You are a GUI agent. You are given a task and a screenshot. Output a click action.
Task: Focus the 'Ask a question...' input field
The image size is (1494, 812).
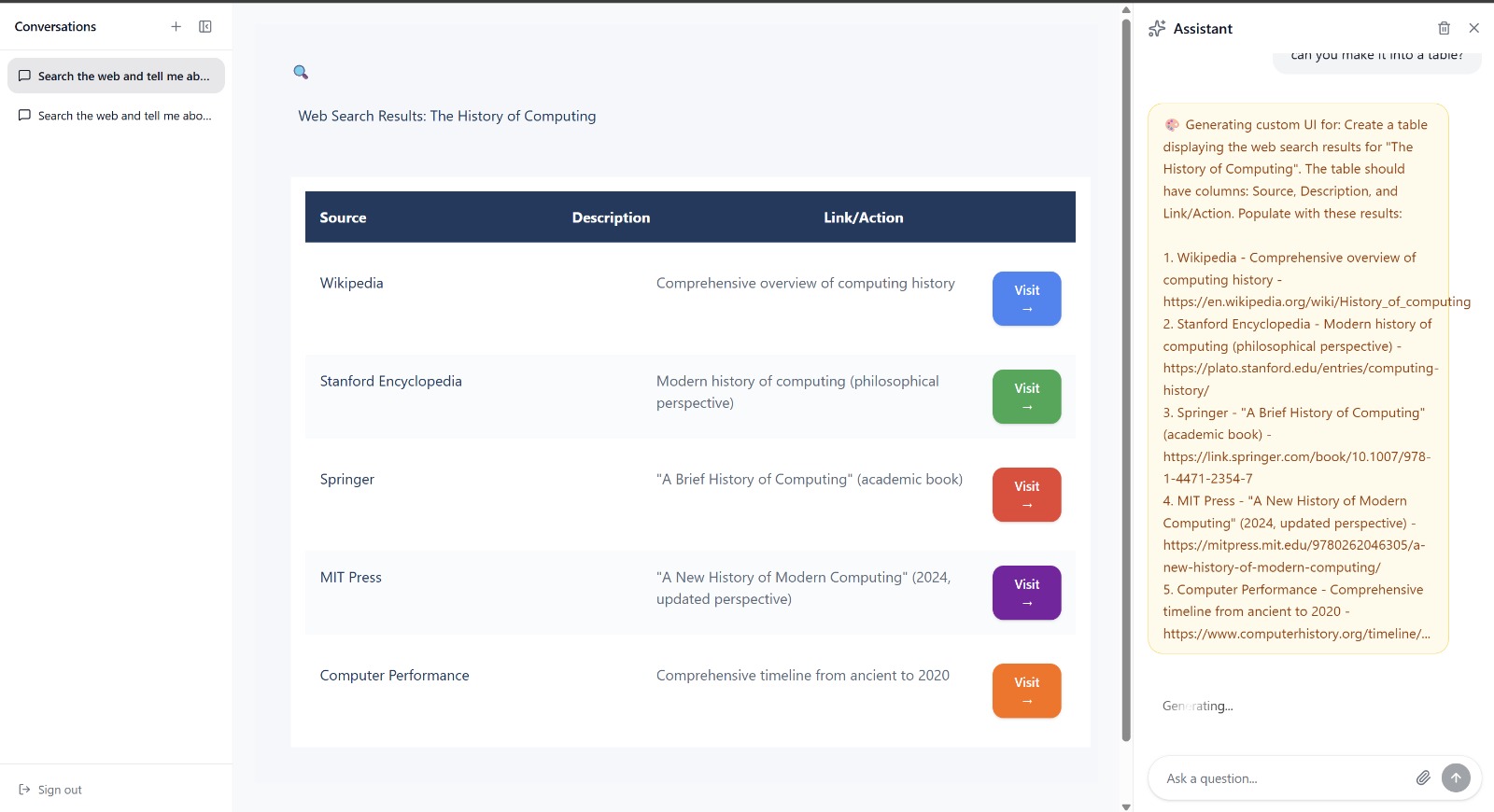[1284, 778]
